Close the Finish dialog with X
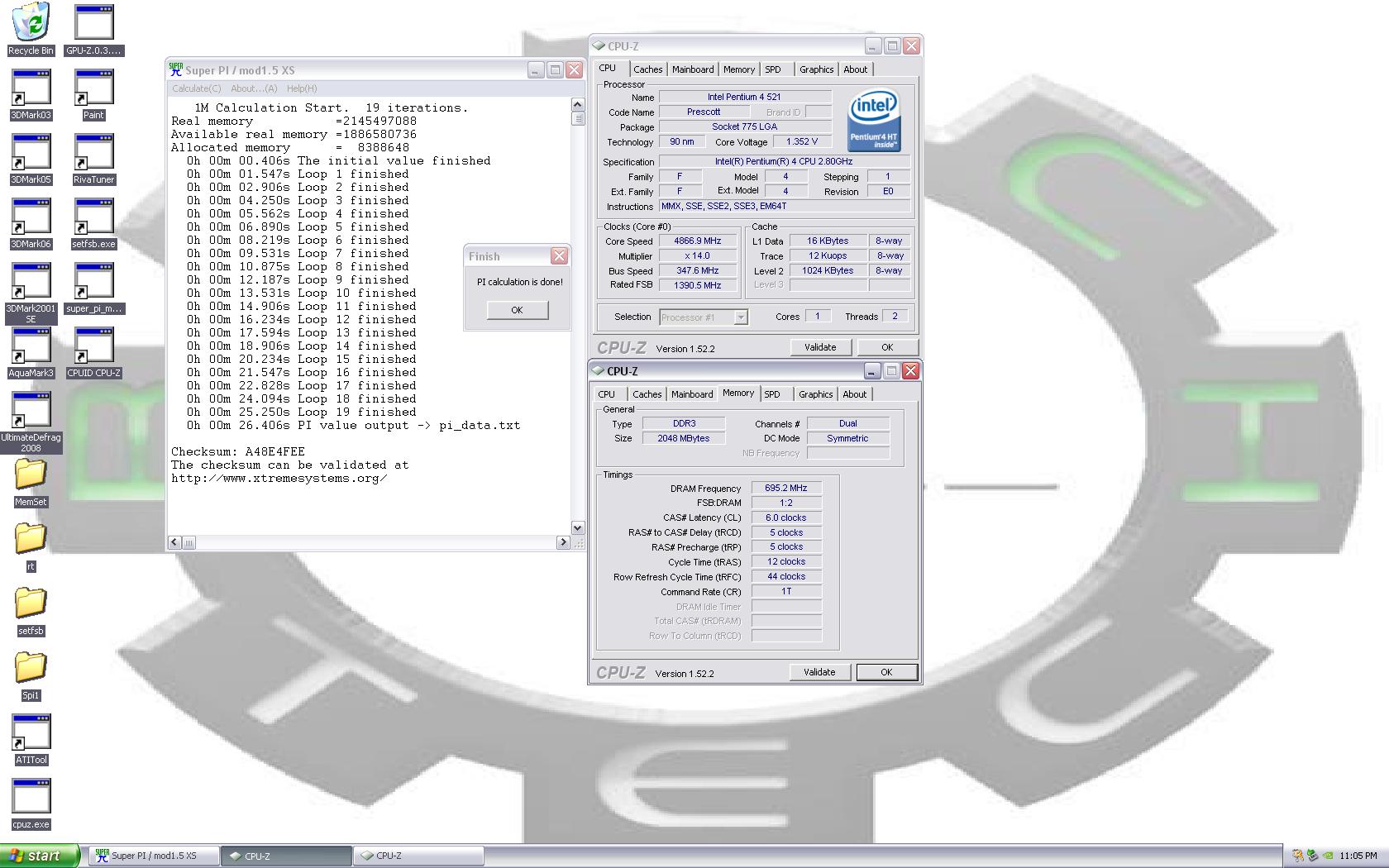This screenshot has width=1389, height=868. pos(559,256)
